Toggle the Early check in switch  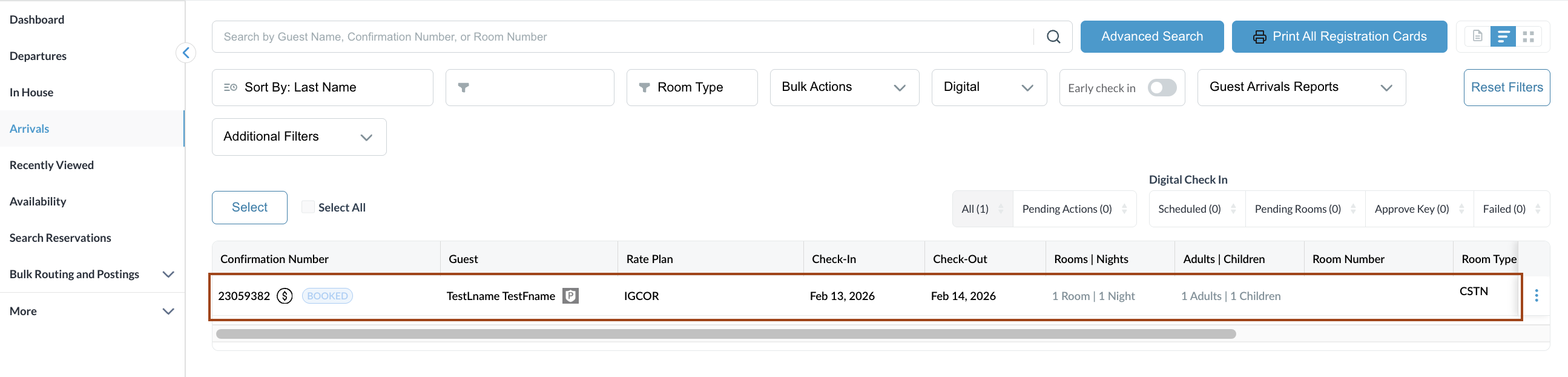1161,88
